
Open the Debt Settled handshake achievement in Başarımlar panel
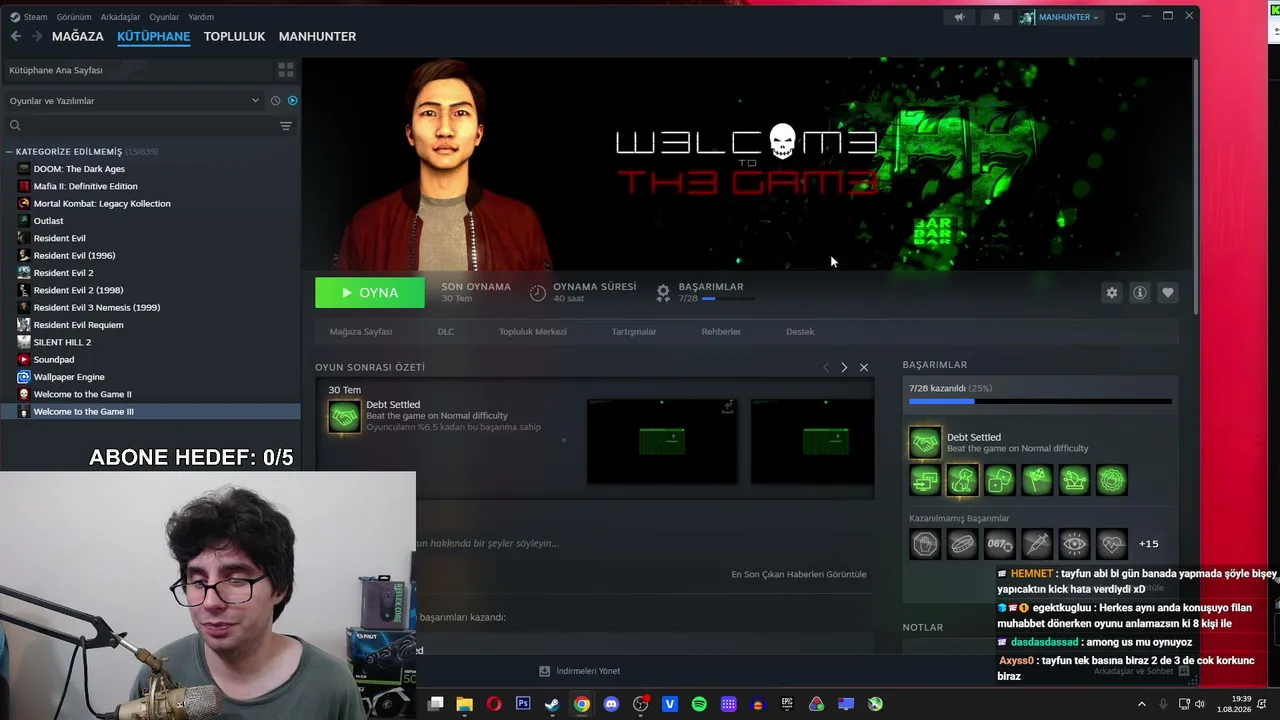coord(925,442)
